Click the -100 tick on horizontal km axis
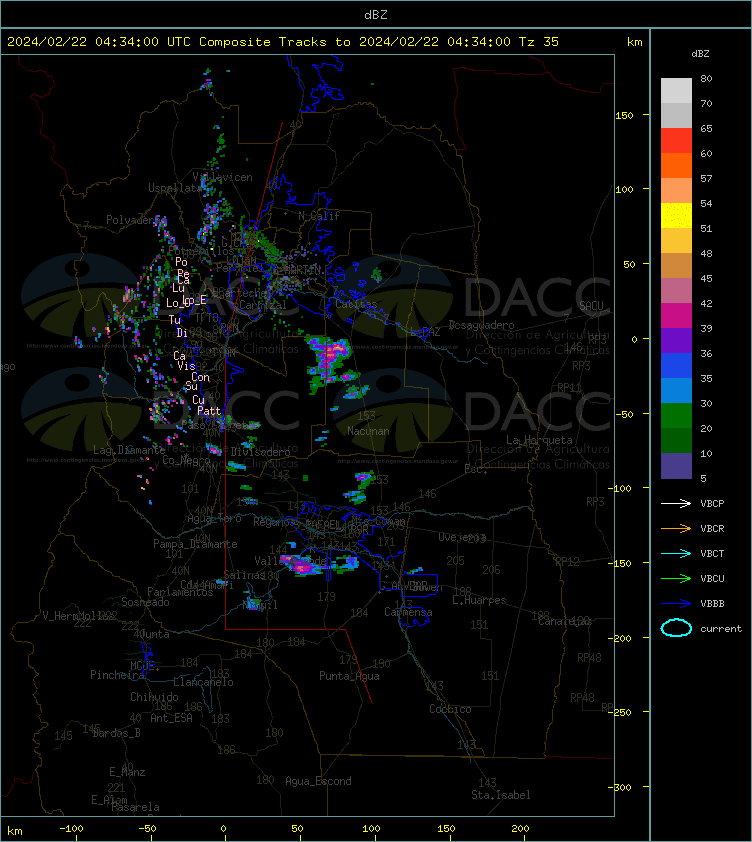Viewport: 752px width, 842px height. click(71, 828)
